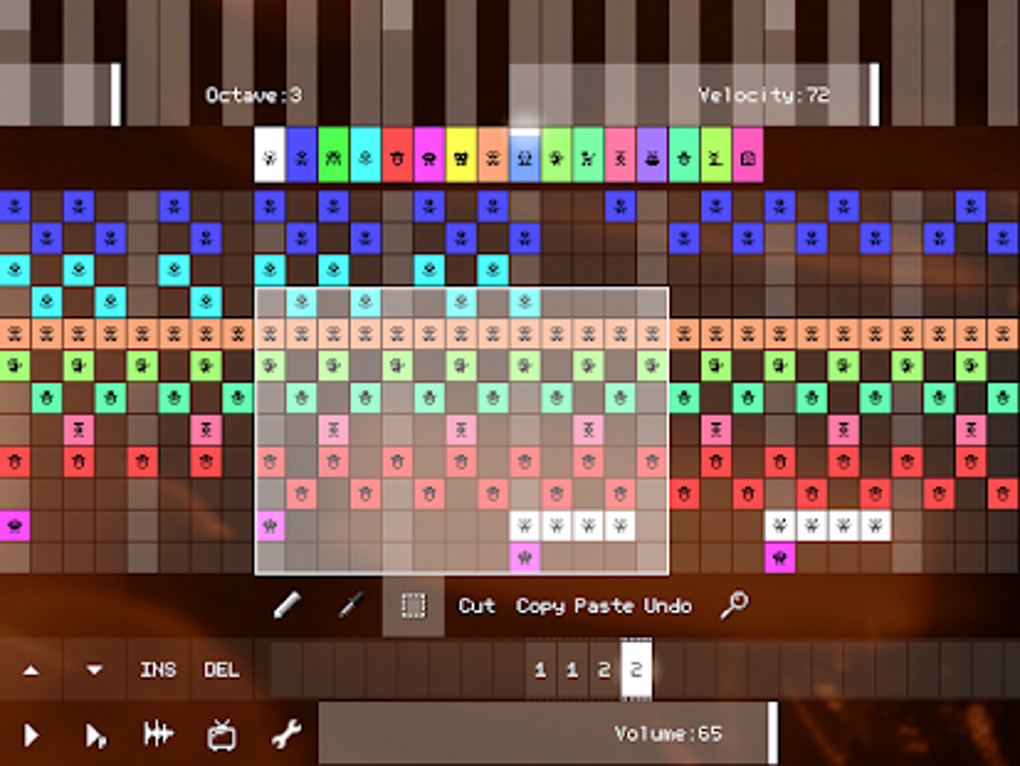The height and width of the screenshot is (766, 1020).
Task: Expand patterns with the up arrow
Action: tap(32, 670)
